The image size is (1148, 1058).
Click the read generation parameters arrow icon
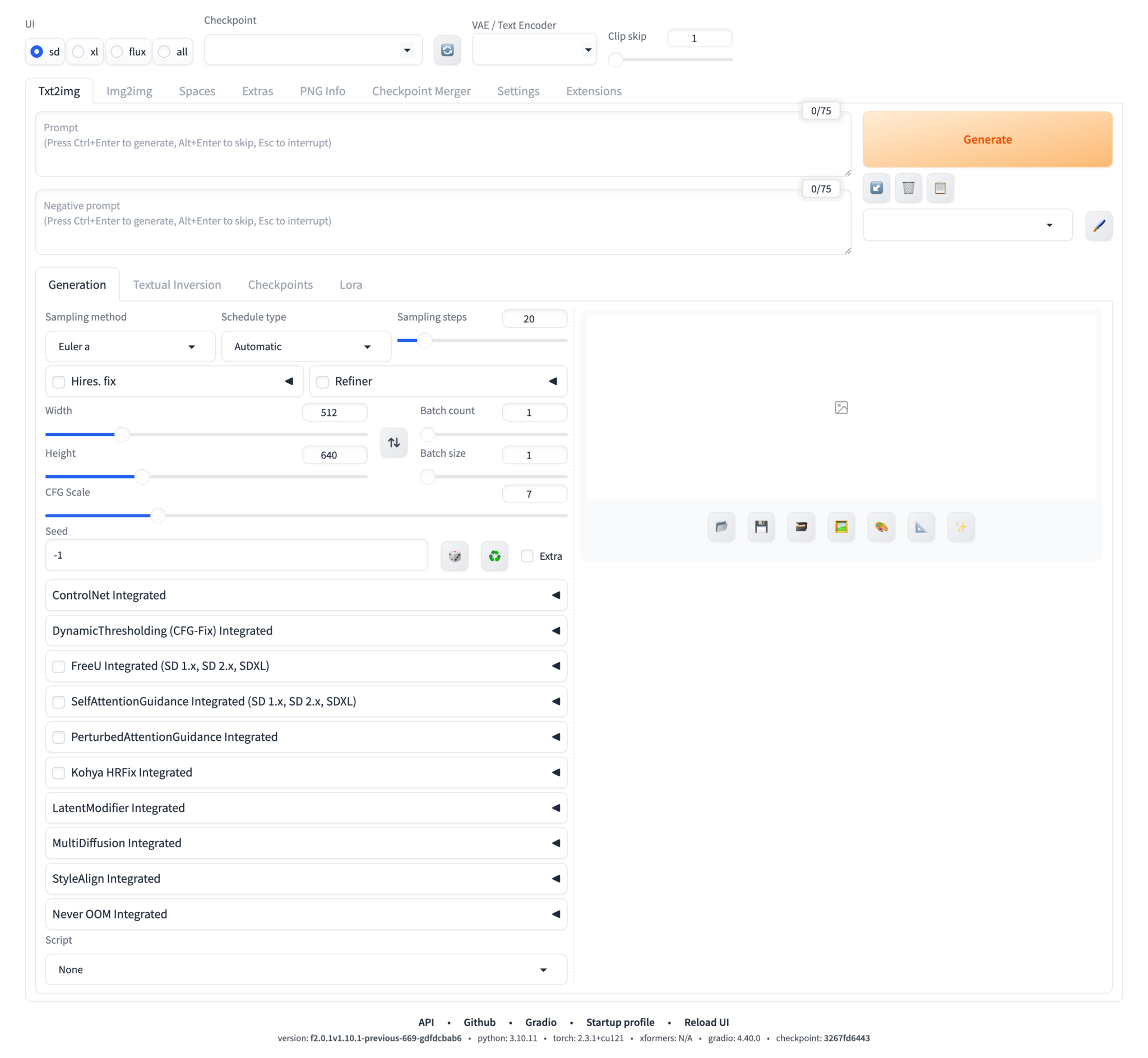click(x=876, y=188)
